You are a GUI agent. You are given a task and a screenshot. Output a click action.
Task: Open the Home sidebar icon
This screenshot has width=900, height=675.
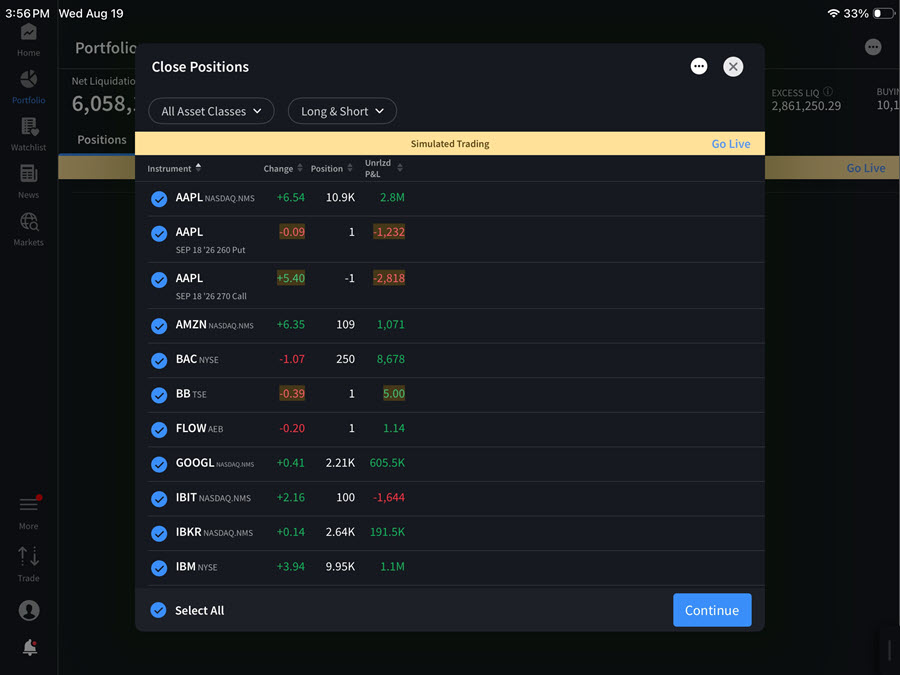coord(28,33)
